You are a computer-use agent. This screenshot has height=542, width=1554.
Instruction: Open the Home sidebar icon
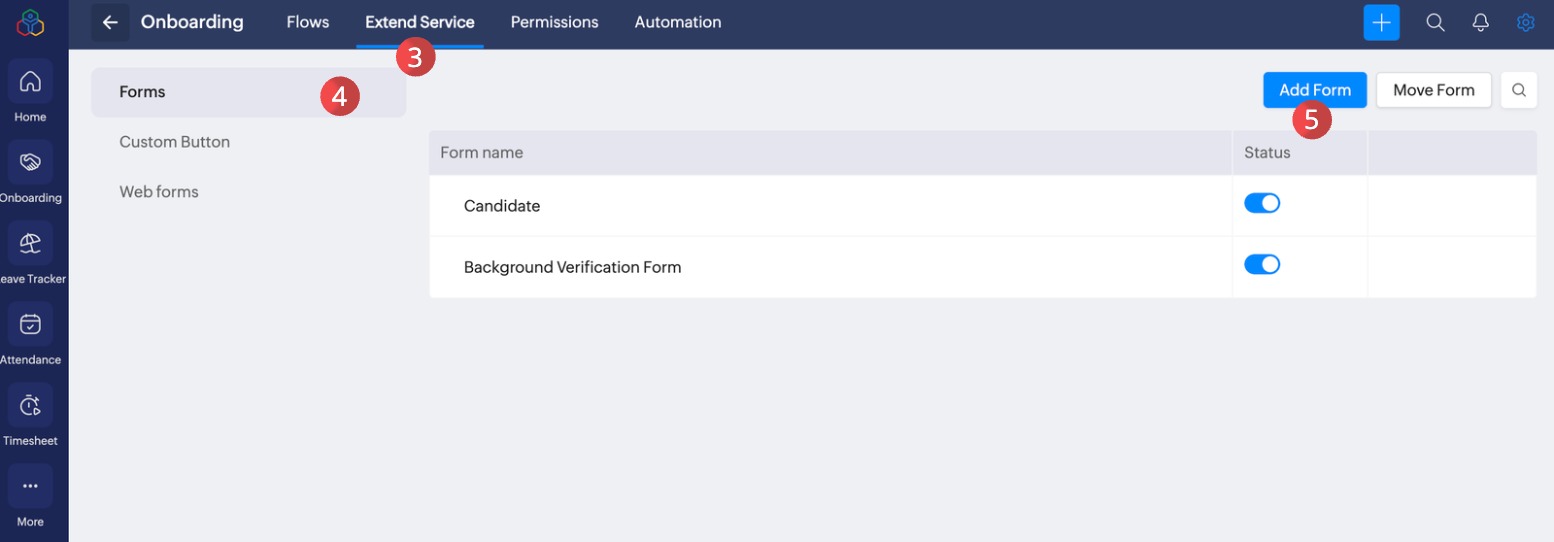click(x=30, y=81)
